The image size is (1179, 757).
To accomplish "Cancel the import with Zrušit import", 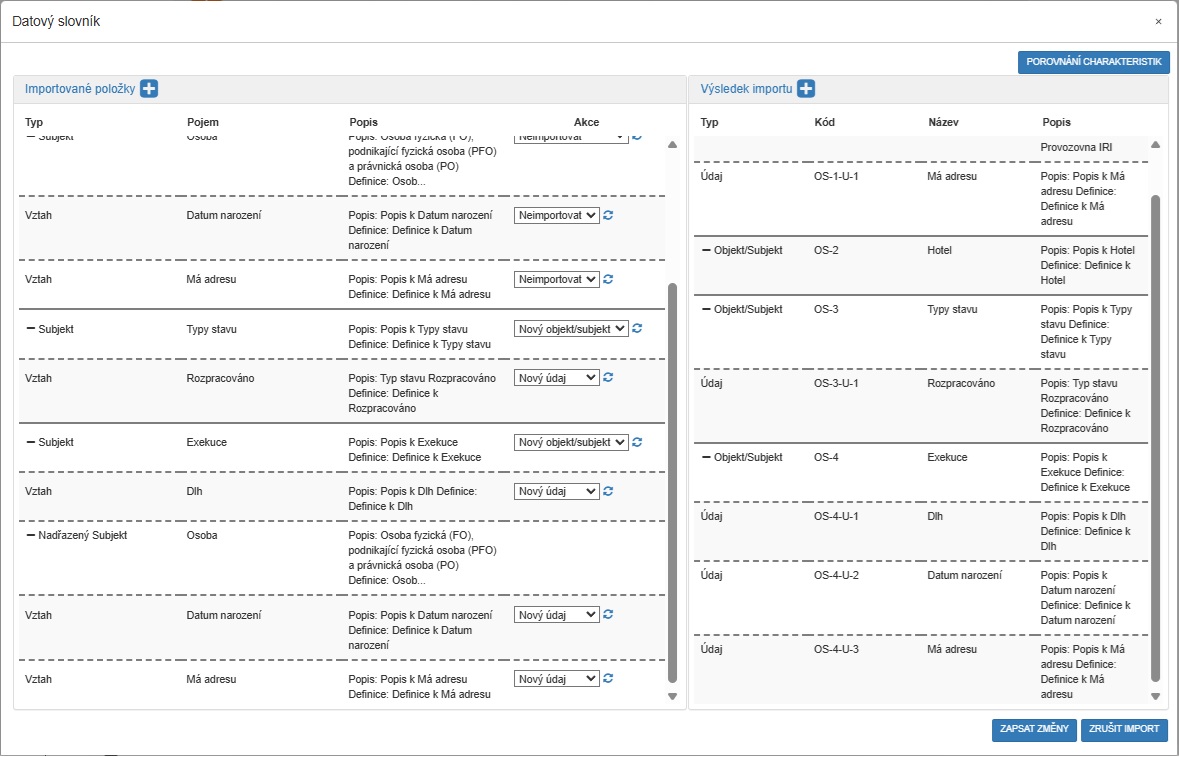I will (x=1124, y=729).
